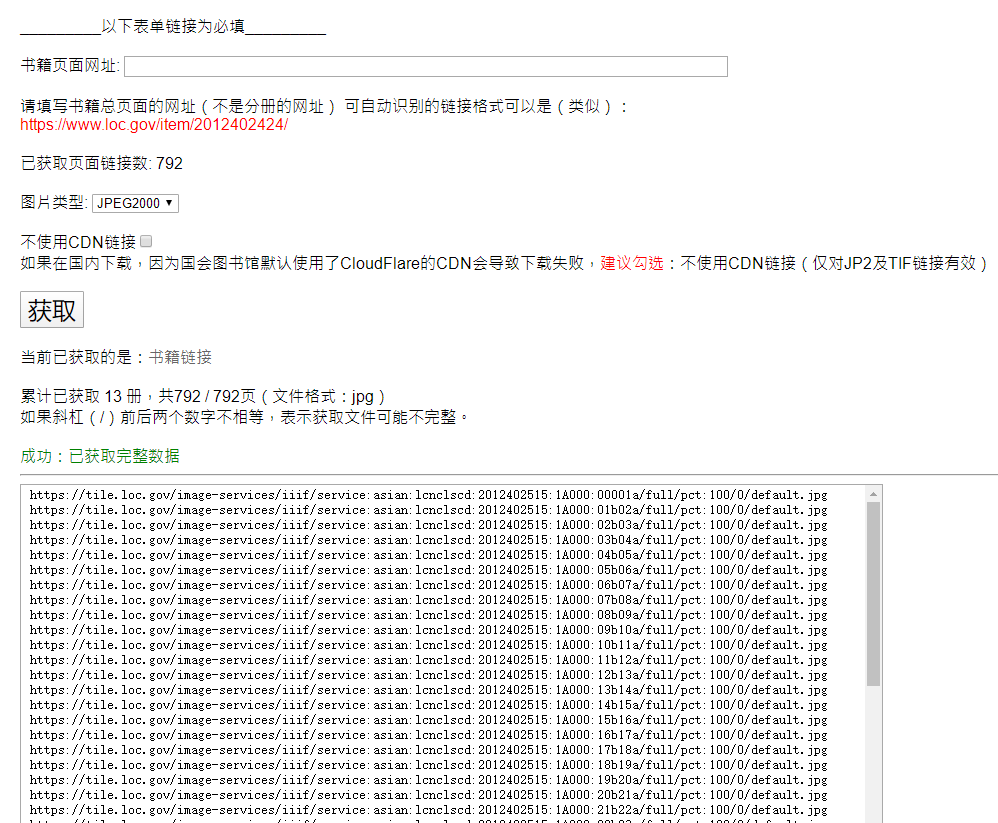Select the URL line containing 01b02a
This screenshot has height=823, width=998.
pyautogui.click(x=428, y=510)
